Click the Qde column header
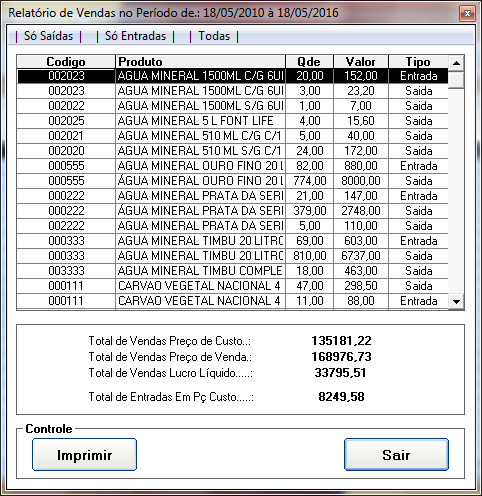The image size is (482, 496). click(x=309, y=62)
